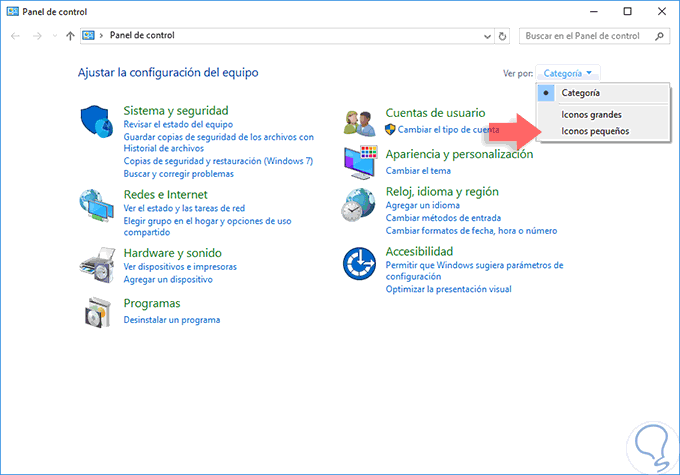Open Hardware y sonido printer icon

(x=97, y=265)
